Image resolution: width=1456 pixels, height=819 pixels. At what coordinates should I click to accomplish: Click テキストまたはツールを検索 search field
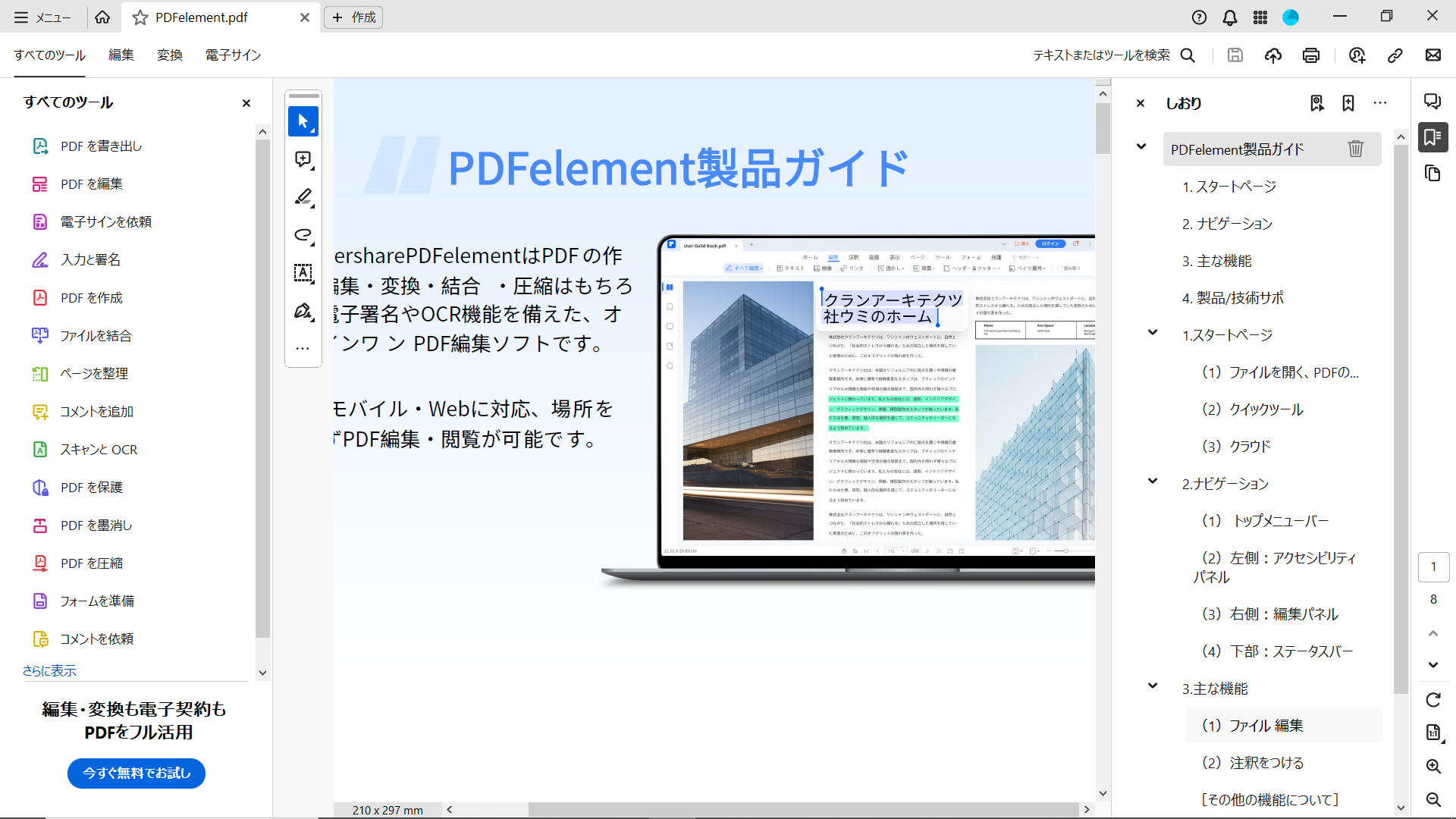[1101, 55]
